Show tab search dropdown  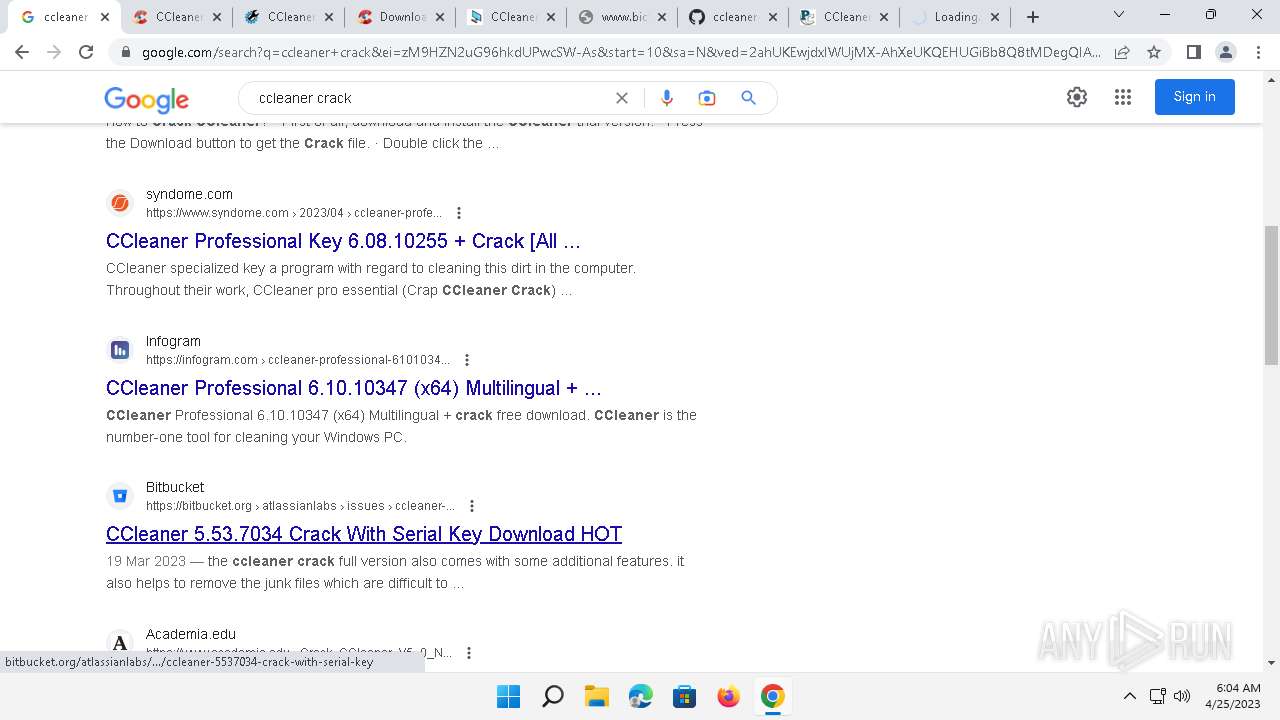pos(1119,15)
